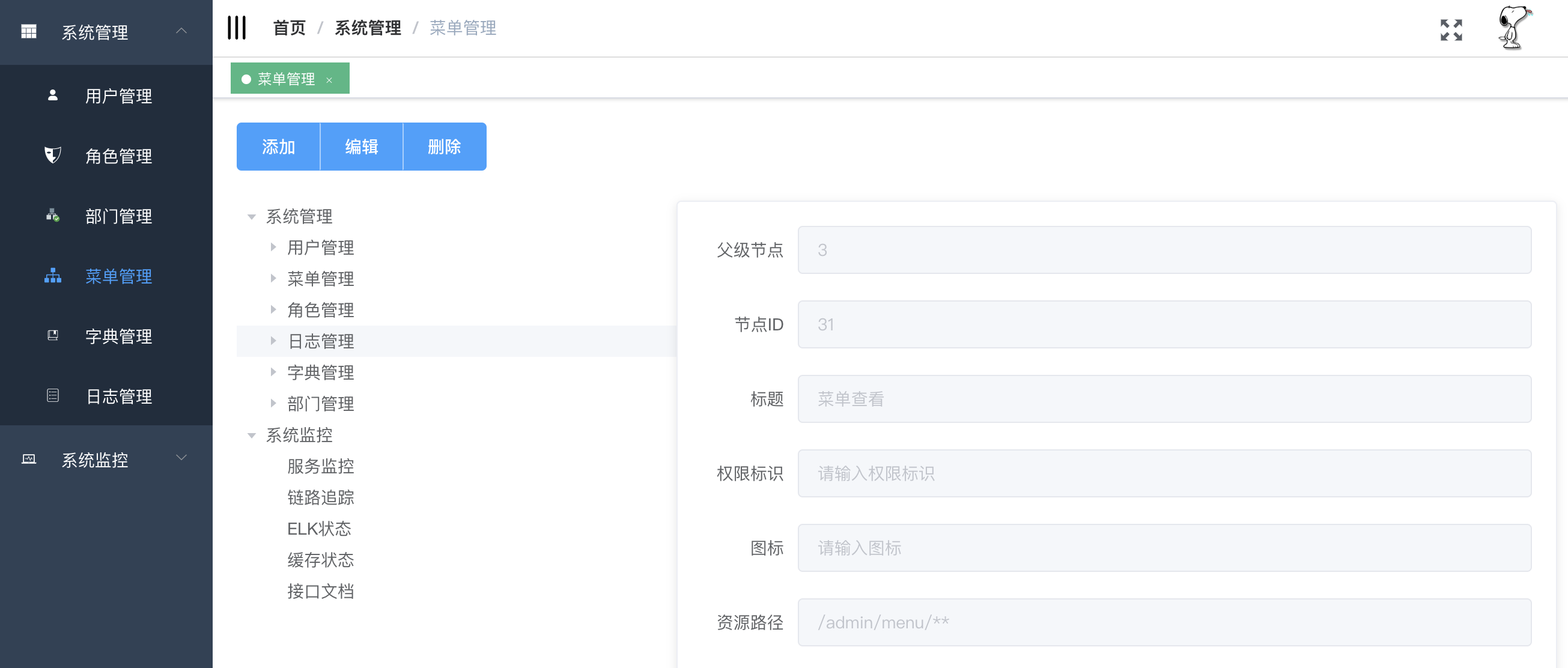Enter fullscreen with the expand icon
Screen dimensions: 1568x668
1450,30
